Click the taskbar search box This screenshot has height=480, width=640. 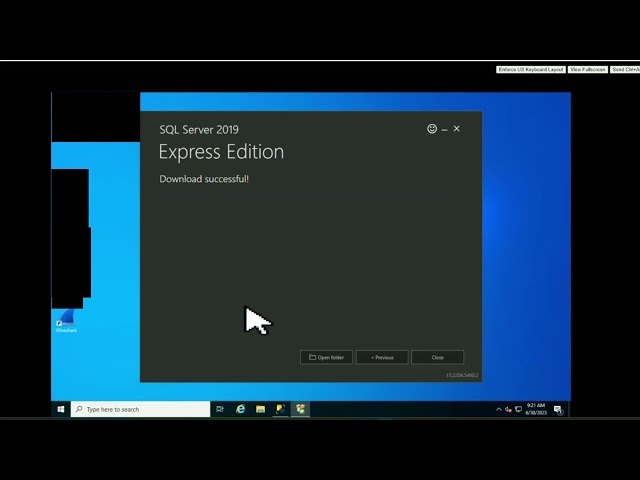click(140, 409)
